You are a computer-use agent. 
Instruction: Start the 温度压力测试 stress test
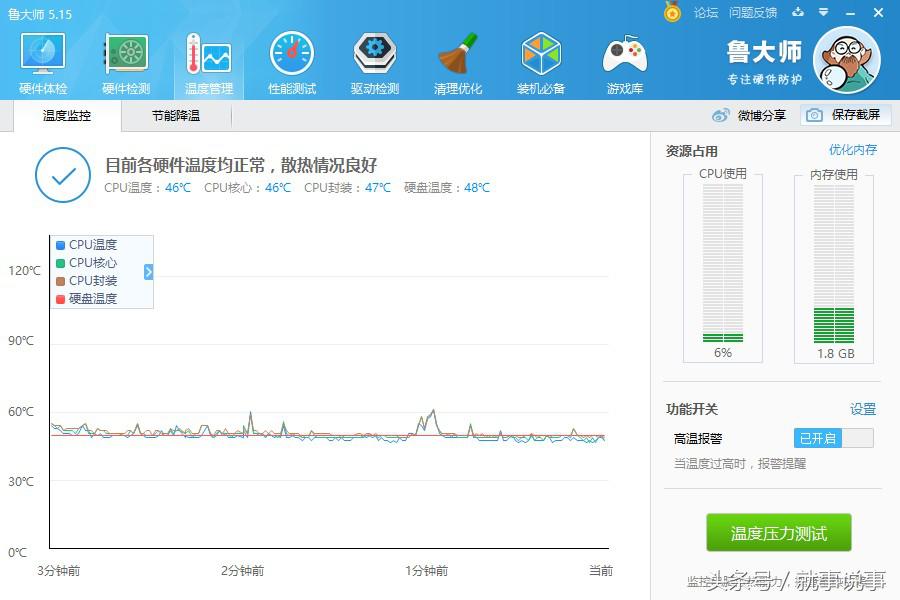777,532
